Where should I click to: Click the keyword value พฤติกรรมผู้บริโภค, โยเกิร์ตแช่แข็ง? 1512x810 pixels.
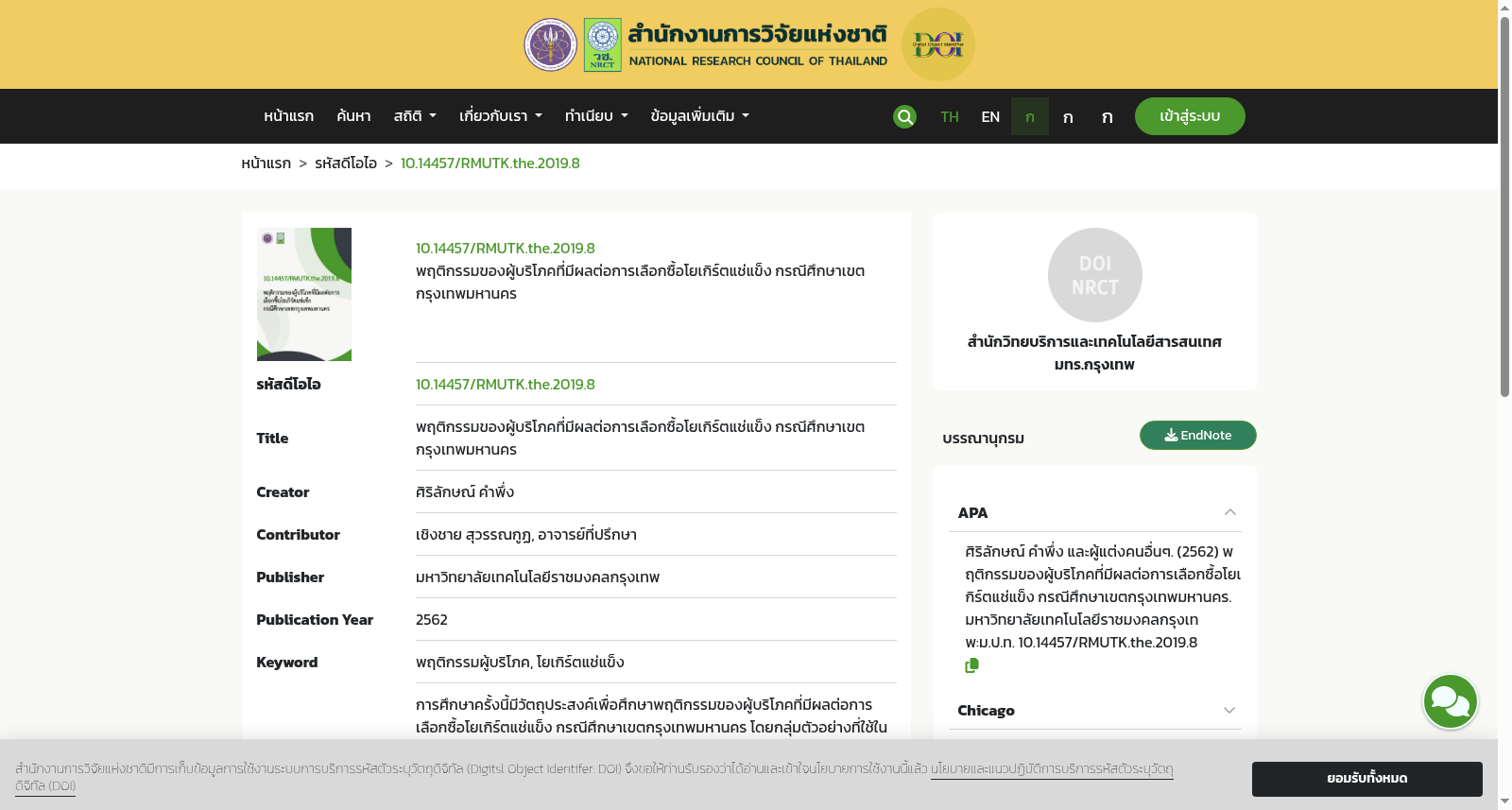tap(520, 662)
